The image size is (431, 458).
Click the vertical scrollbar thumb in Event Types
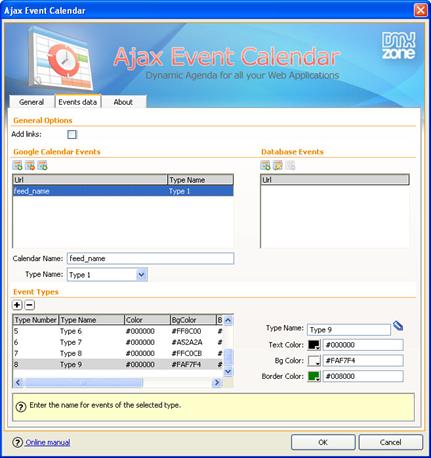point(228,357)
